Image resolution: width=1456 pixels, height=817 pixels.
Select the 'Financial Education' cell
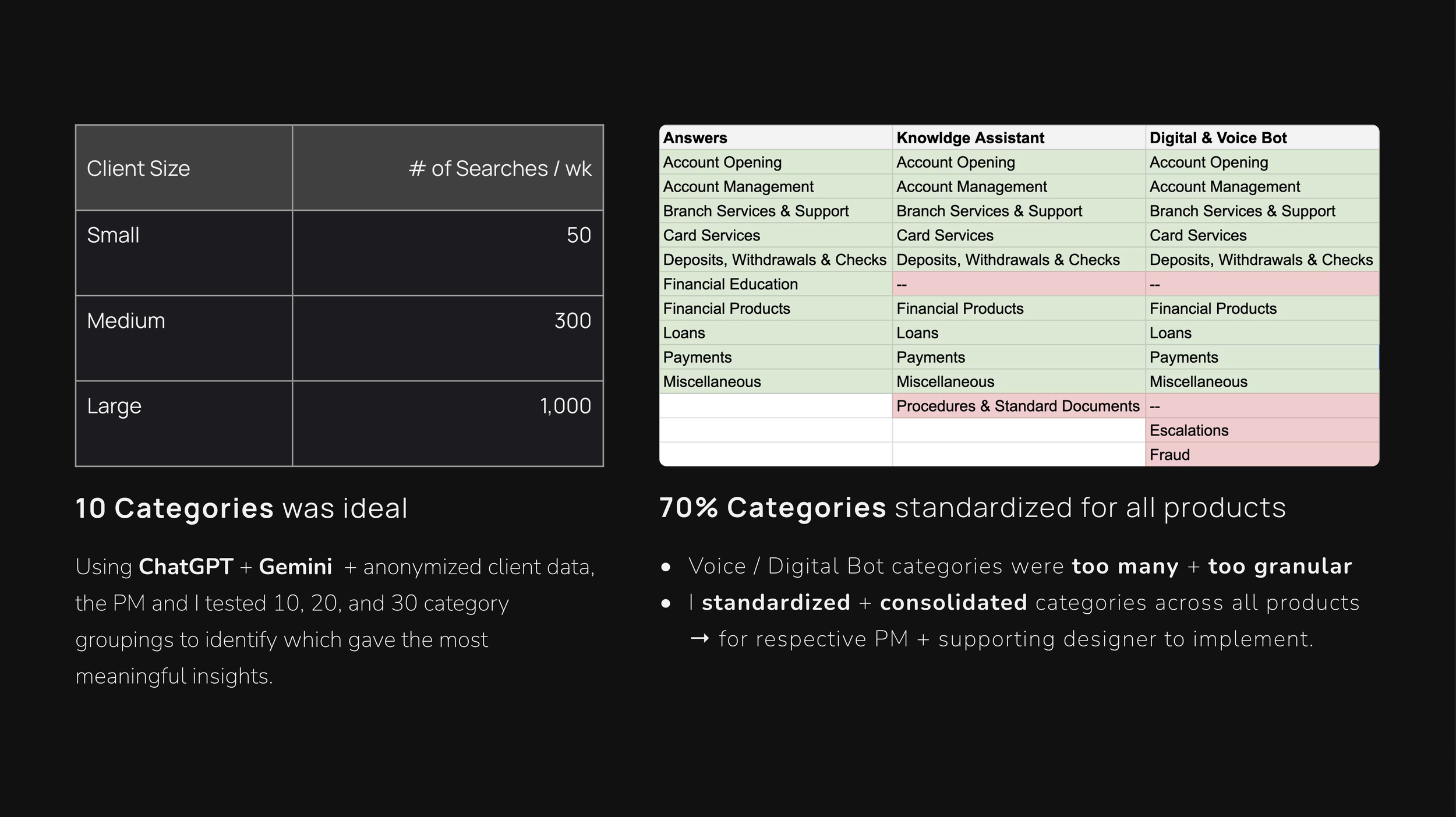(x=776, y=284)
